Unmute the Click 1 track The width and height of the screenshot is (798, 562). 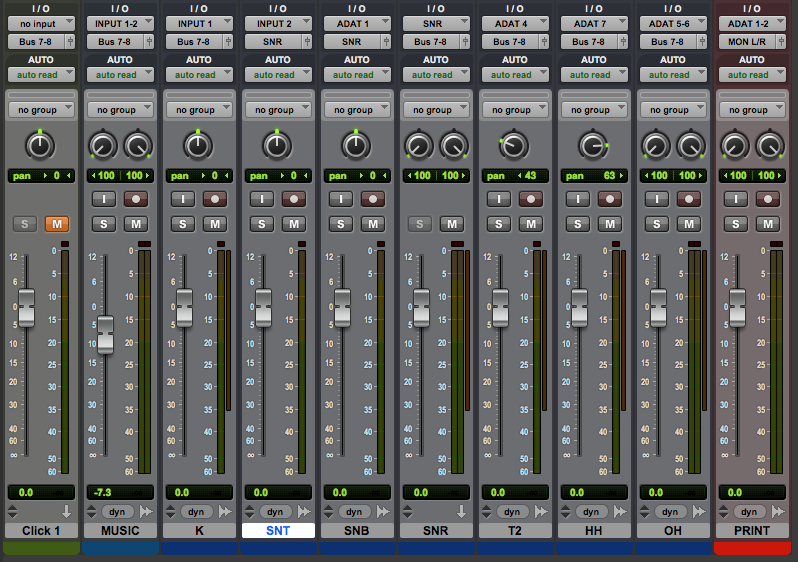pos(56,224)
